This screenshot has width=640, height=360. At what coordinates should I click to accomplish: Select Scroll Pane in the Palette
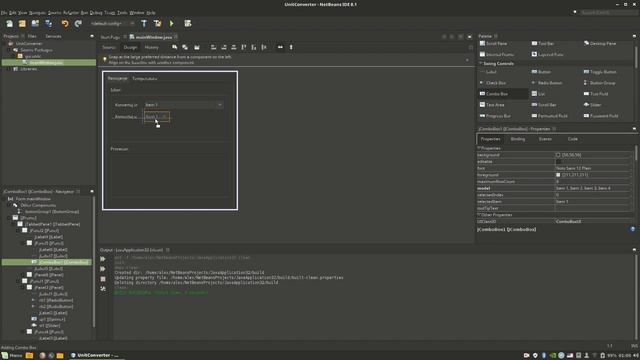(x=493, y=43)
